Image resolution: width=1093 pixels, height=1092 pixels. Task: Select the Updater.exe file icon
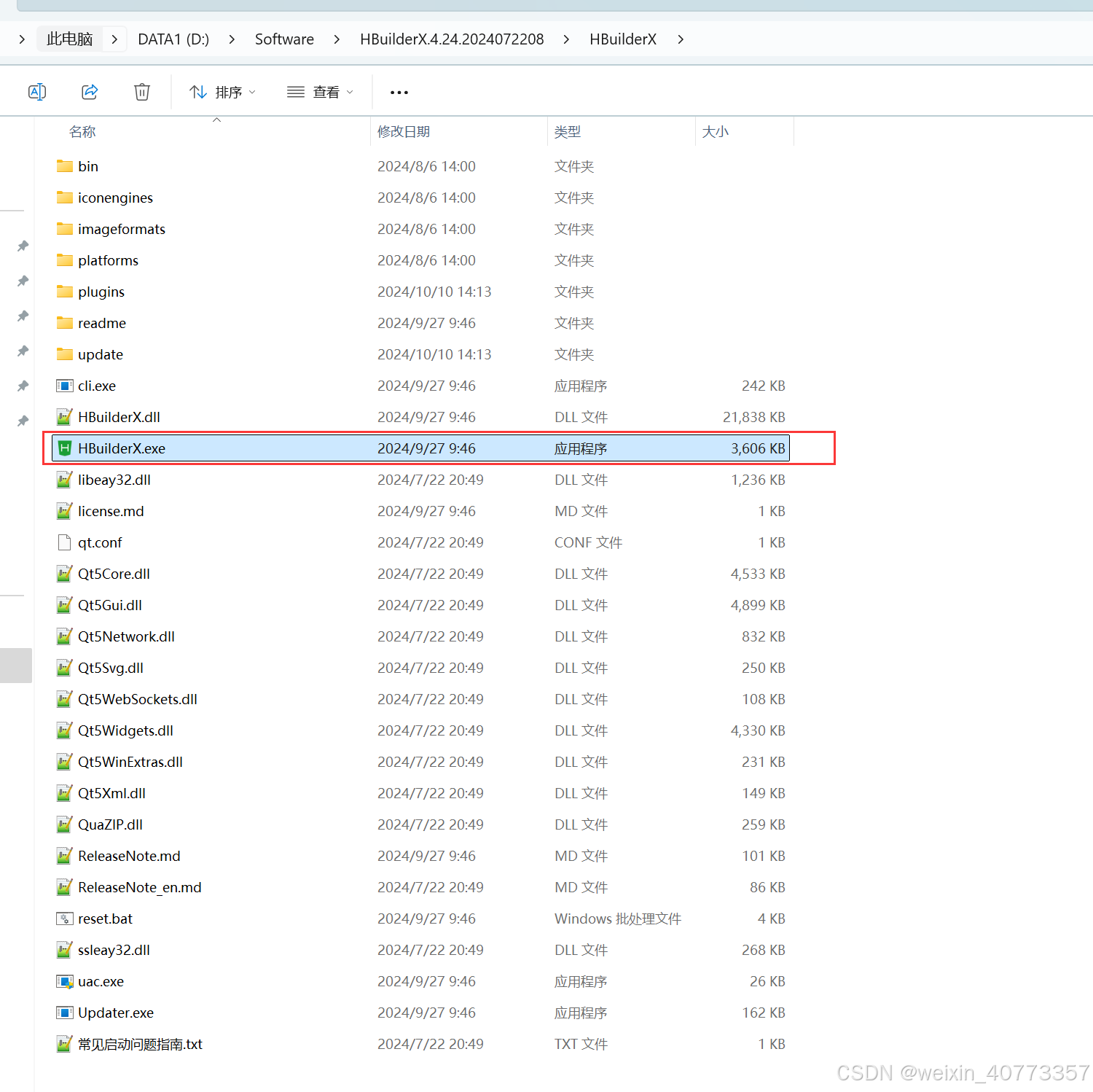65,1013
